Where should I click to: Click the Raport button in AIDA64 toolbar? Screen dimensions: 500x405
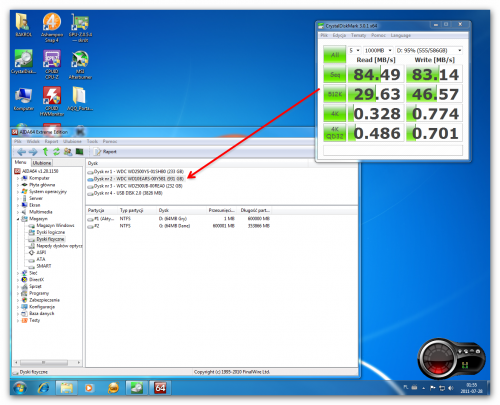[105, 152]
